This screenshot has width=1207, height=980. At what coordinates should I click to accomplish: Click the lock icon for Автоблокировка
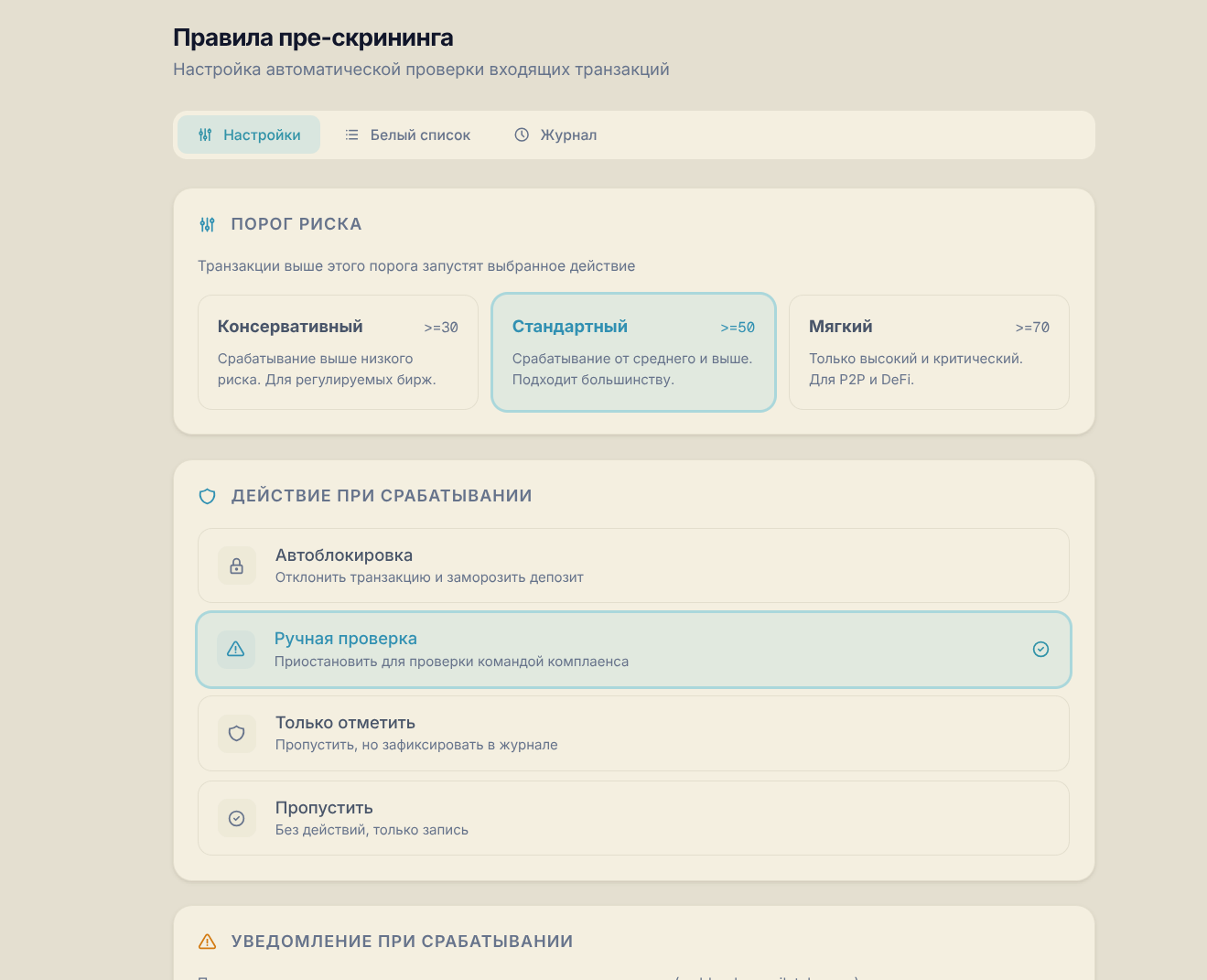(236, 565)
